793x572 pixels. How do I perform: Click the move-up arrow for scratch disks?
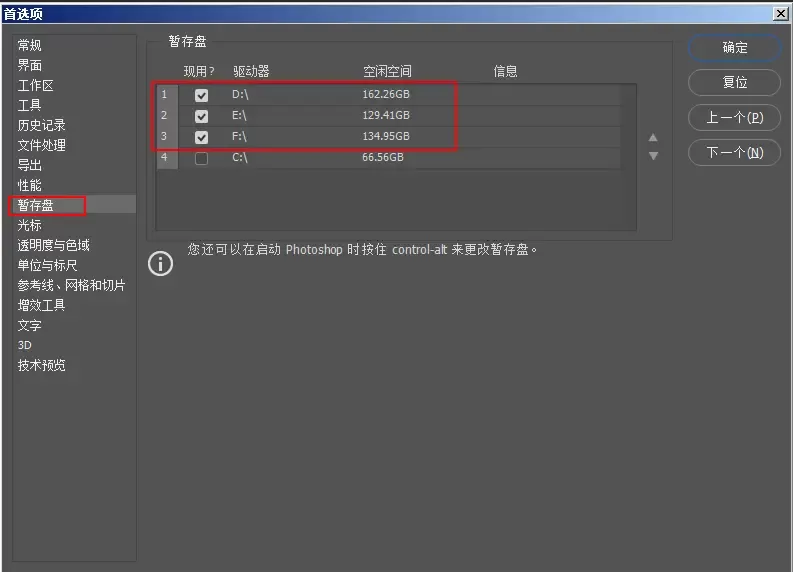653,138
